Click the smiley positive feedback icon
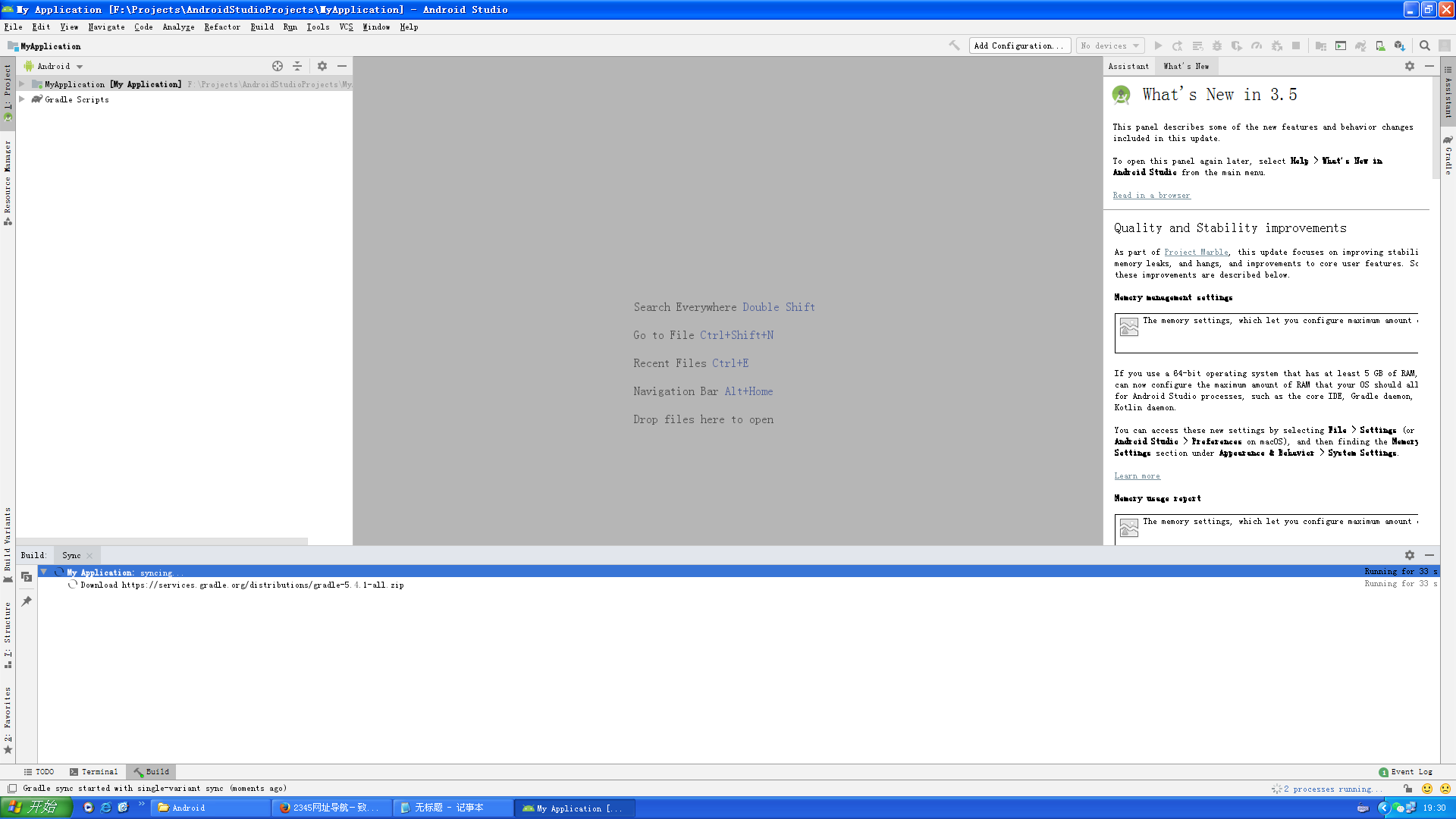Viewport: 1456px width, 819px height. pyautogui.click(x=1427, y=789)
